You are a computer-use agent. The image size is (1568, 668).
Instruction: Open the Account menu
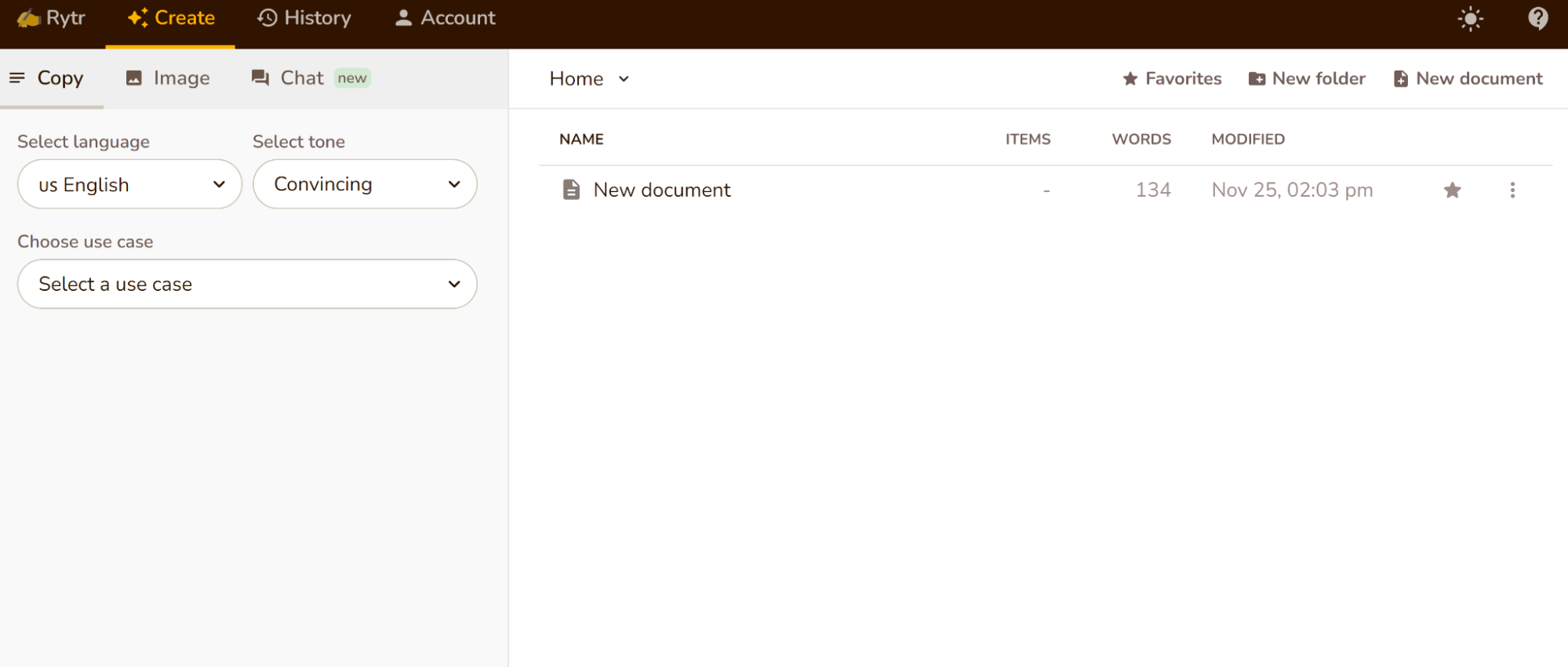coord(445,18)
